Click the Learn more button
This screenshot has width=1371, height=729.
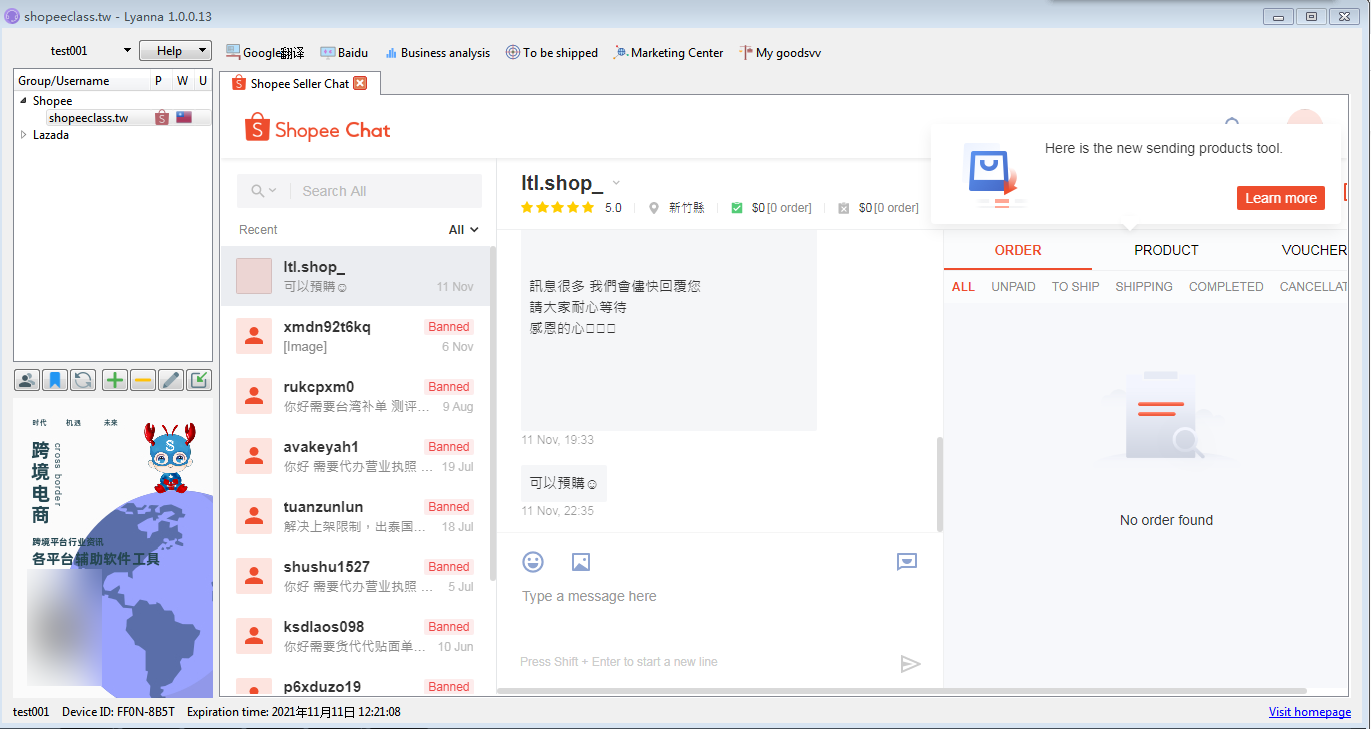[x=1281, y=198]
